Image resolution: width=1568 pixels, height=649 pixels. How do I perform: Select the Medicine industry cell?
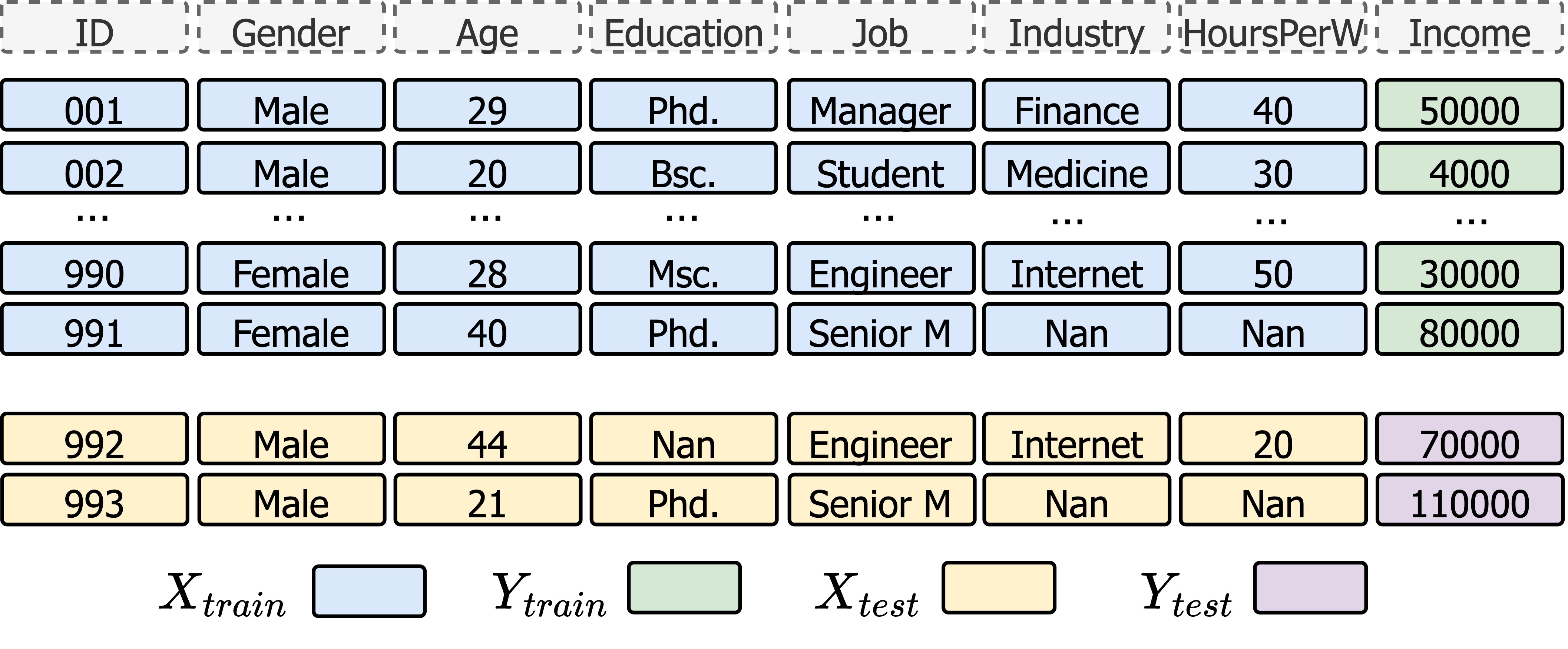(x=1076, y=169)
